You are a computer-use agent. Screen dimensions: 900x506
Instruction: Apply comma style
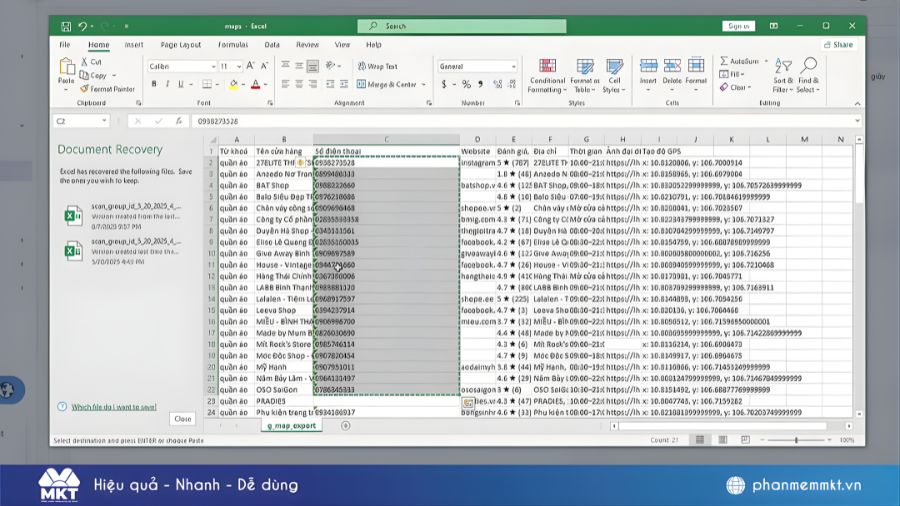click(x=480, y=84)
